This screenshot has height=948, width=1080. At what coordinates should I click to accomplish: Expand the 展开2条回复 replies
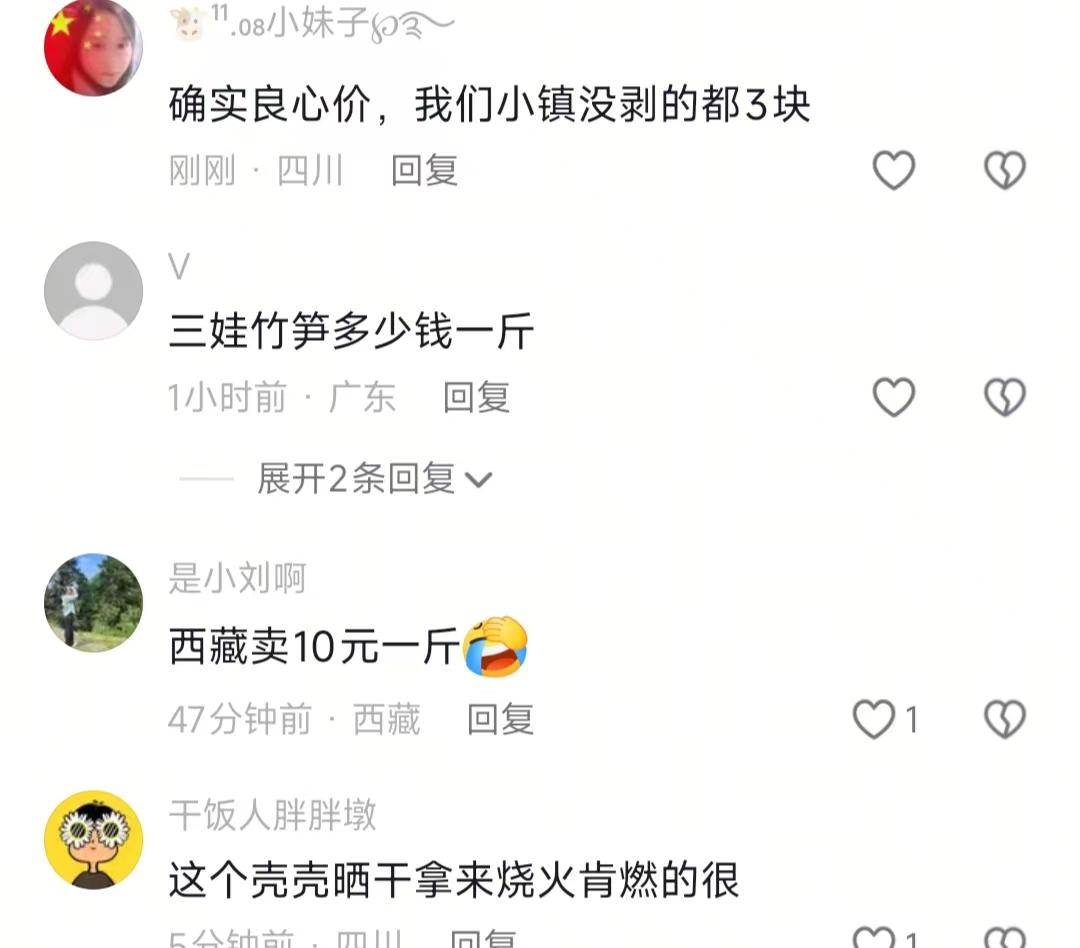(x=375, y=478)
